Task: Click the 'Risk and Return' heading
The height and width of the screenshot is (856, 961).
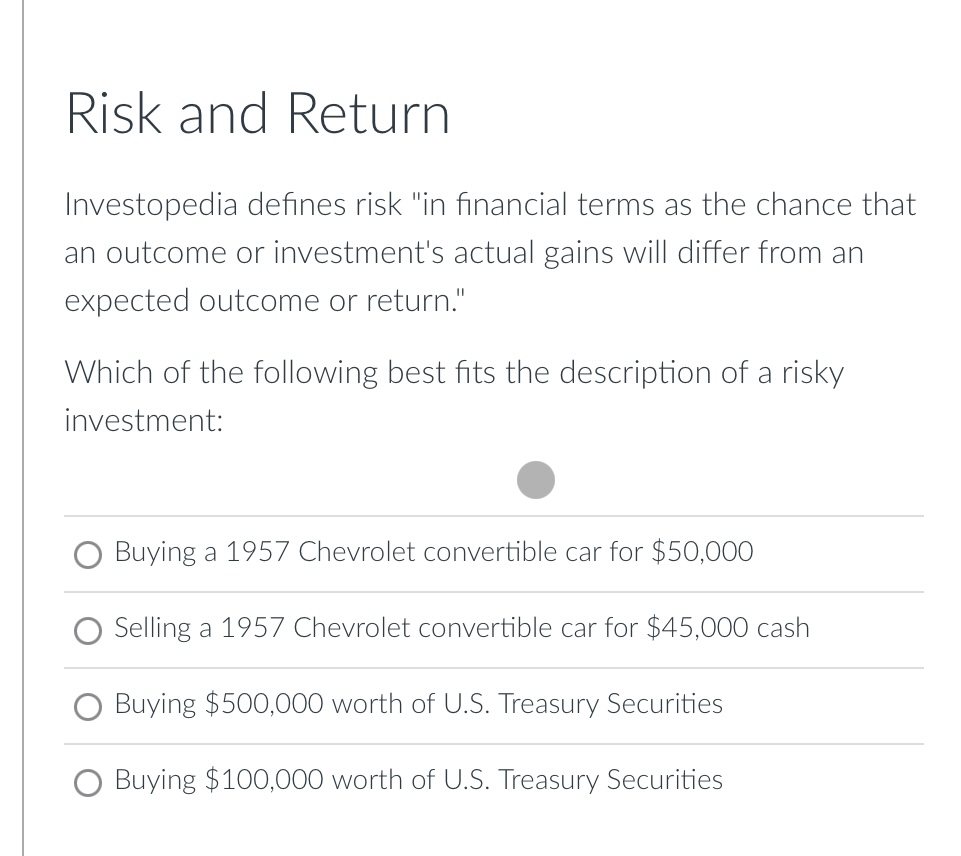Action: (x=257, y=113)
